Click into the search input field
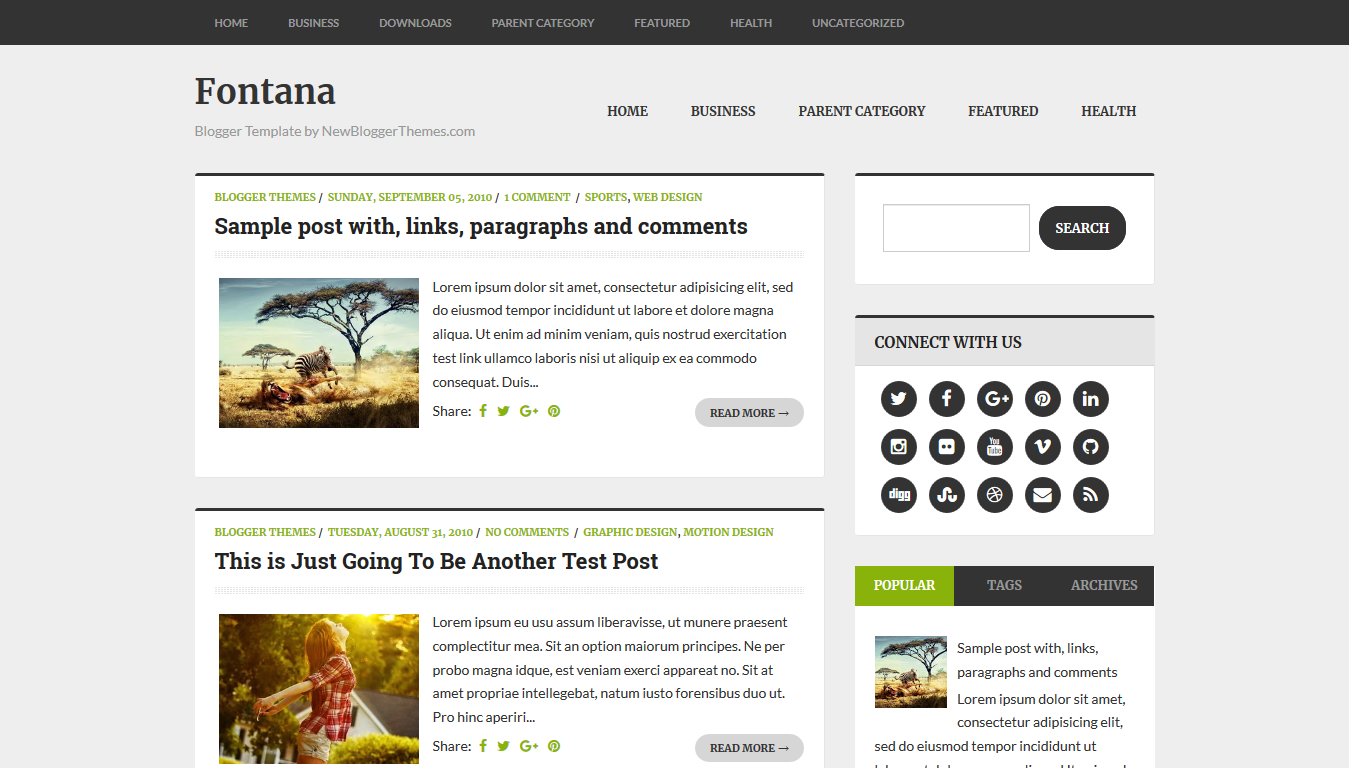1349x768 pixels. [956, 228]
